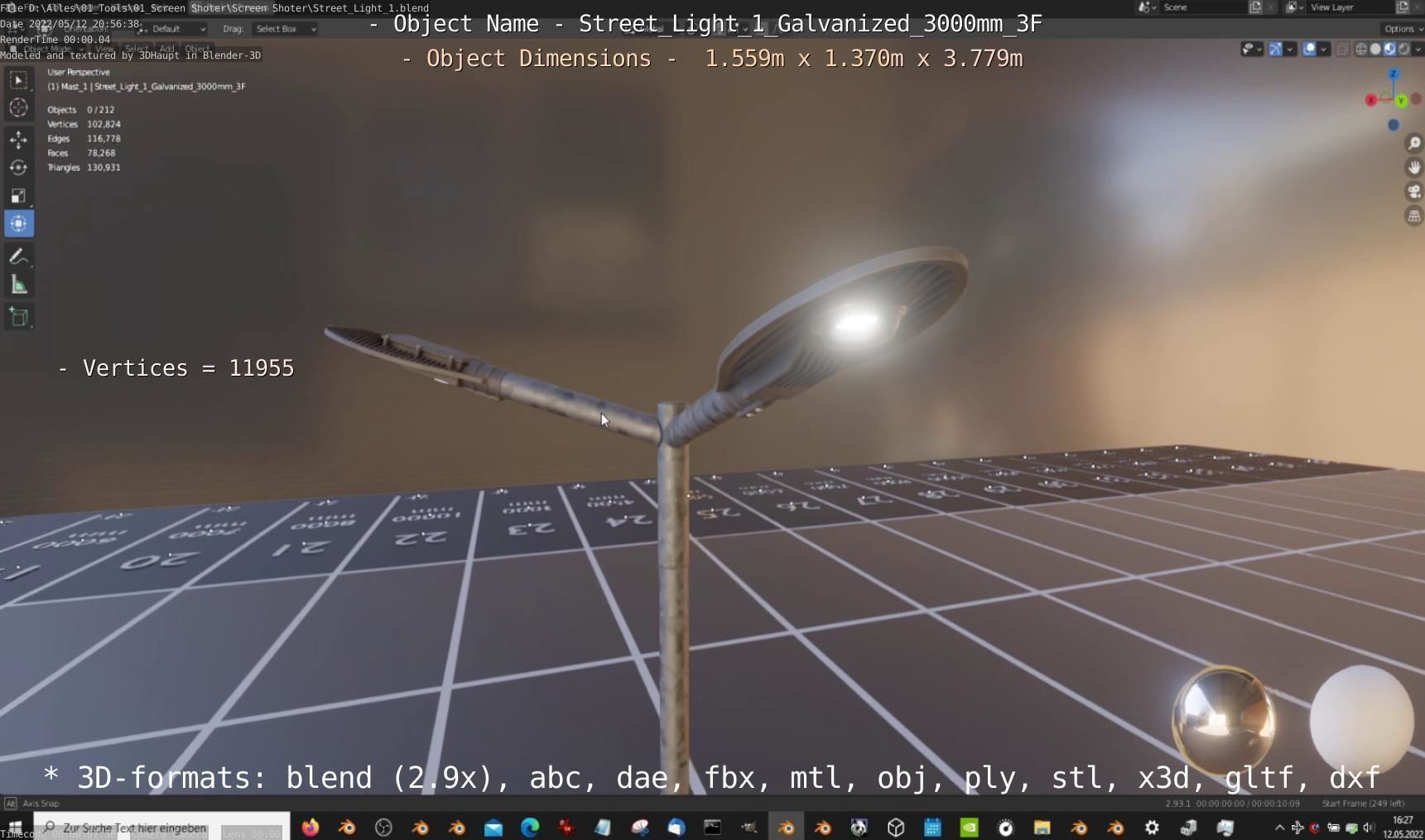Click the Scene name field
Screen dimensions: 1425x840
(x=1202, y=7)
